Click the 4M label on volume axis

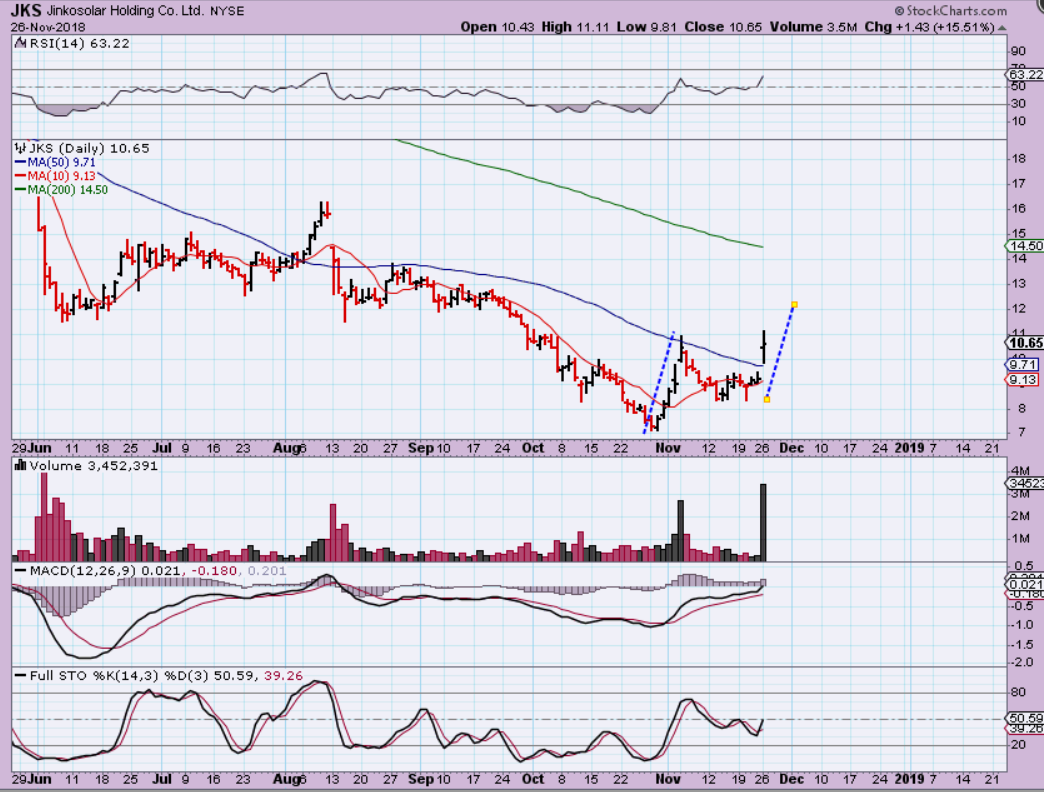pyautogui.click(x=1020, y=472)
